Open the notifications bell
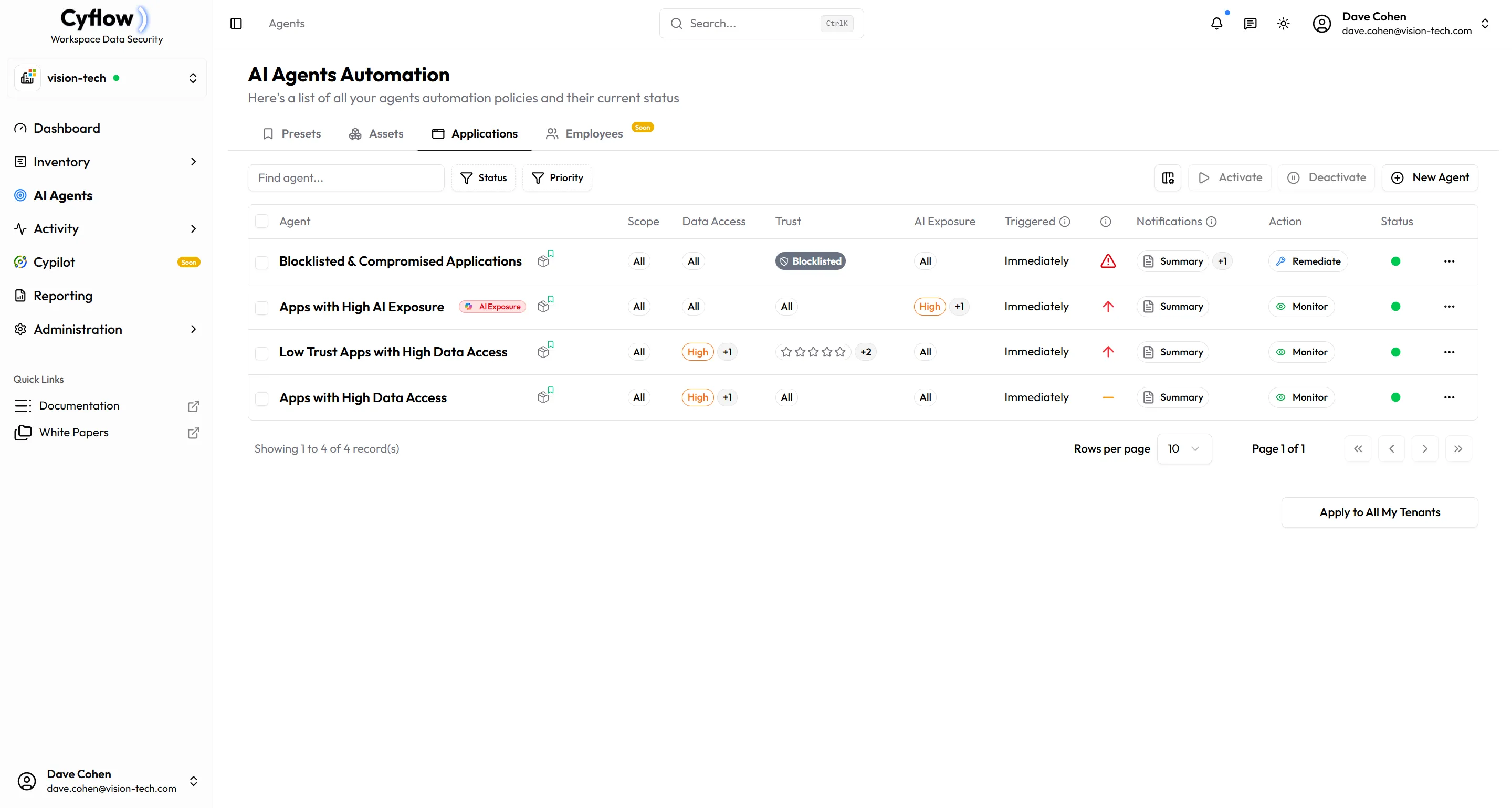This screenshot has height=808, width=1512. pyautogui.click(x=1217, y=24)
